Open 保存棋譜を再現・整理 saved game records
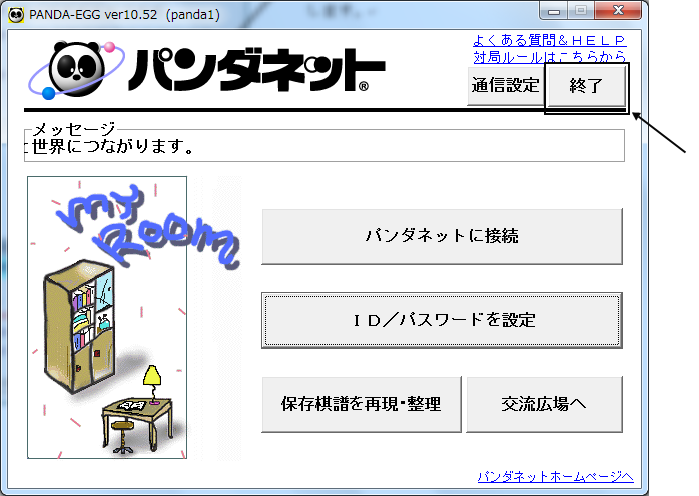 (361, 404)
